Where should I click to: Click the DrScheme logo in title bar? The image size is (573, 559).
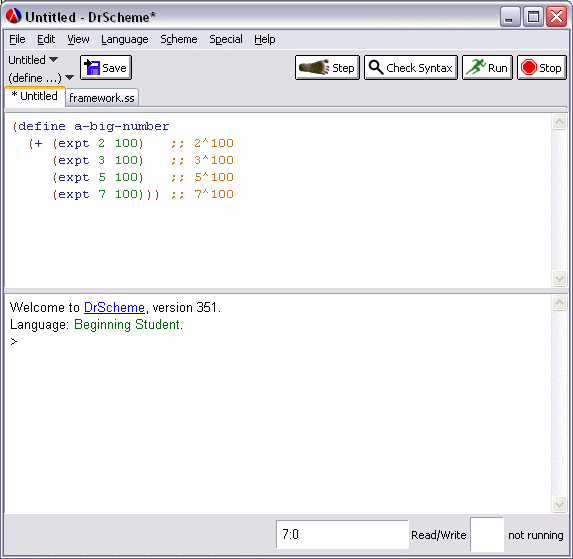[14, 16]
